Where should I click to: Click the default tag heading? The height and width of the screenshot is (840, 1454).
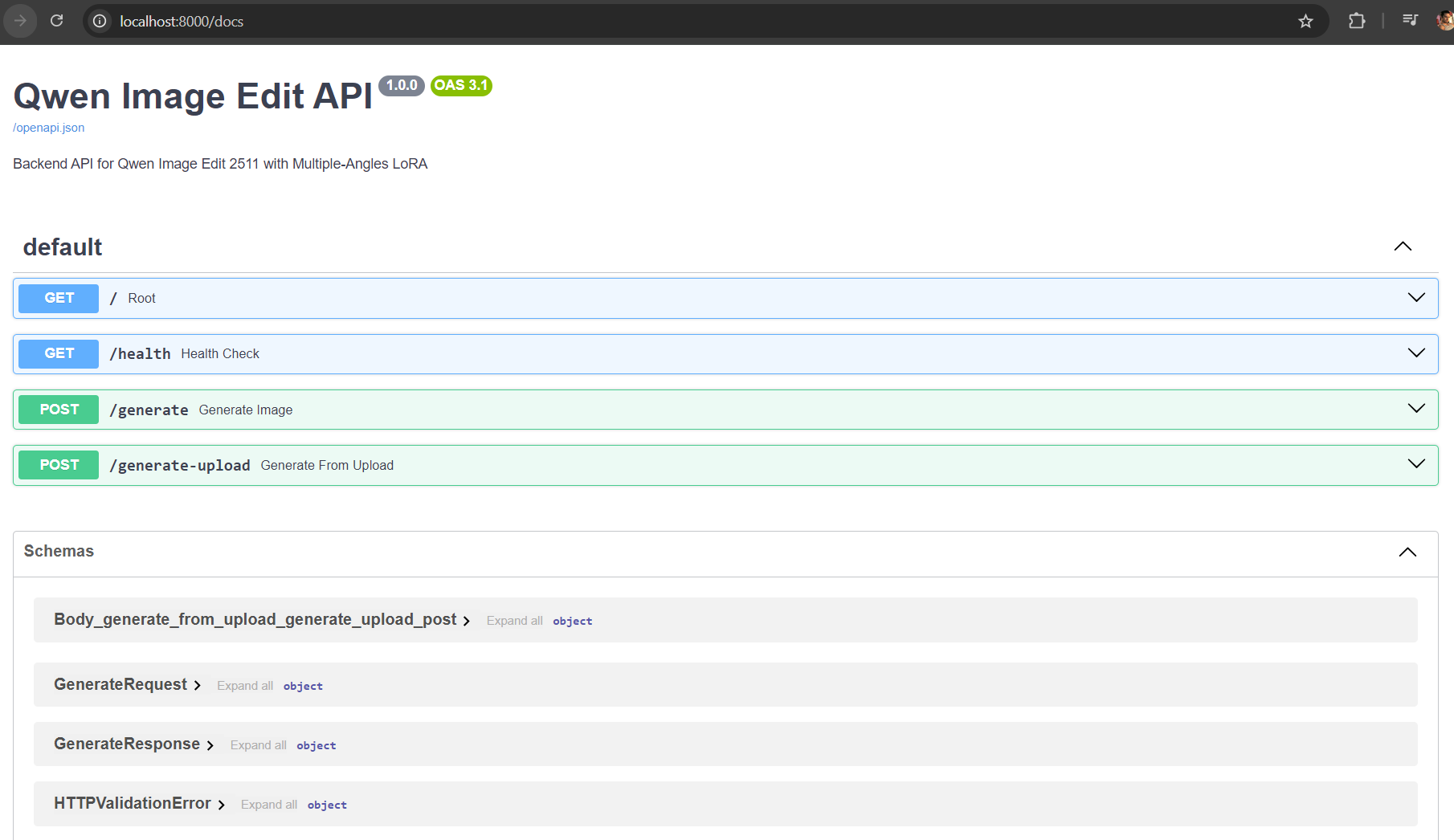pos(63,247)
